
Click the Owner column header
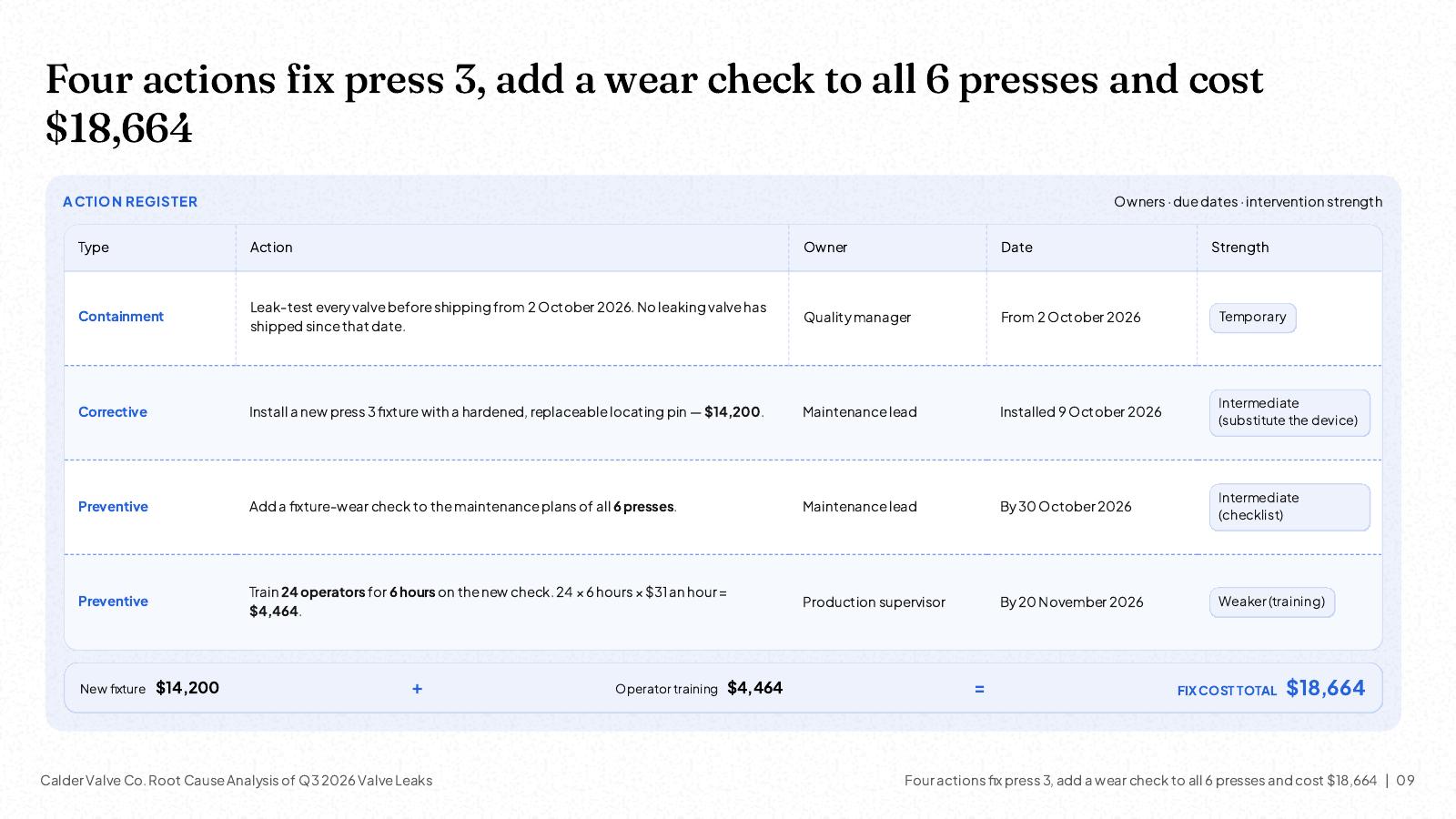pos(825,248)
